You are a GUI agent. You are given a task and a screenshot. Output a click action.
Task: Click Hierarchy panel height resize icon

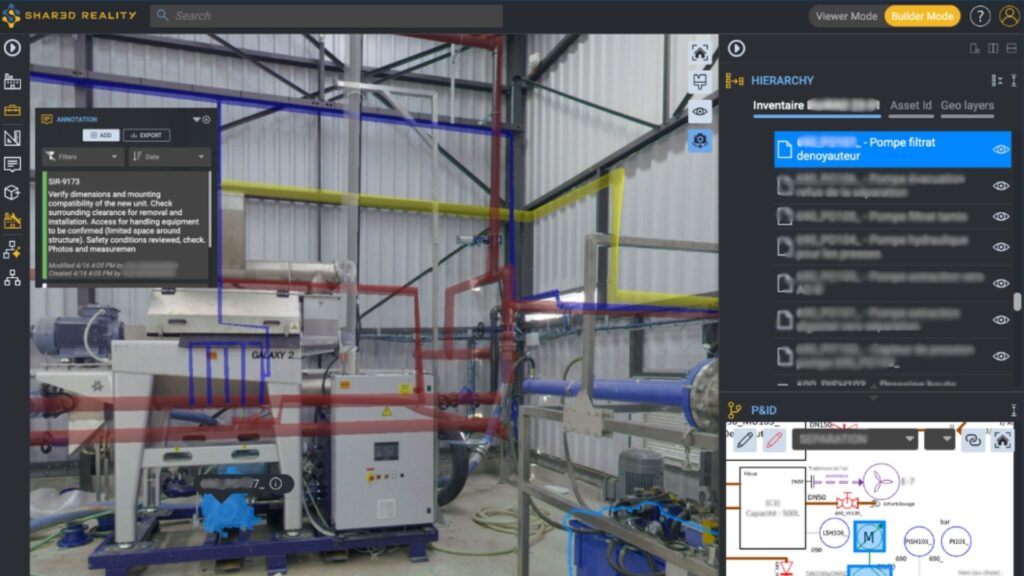(x=1014, y=80)
